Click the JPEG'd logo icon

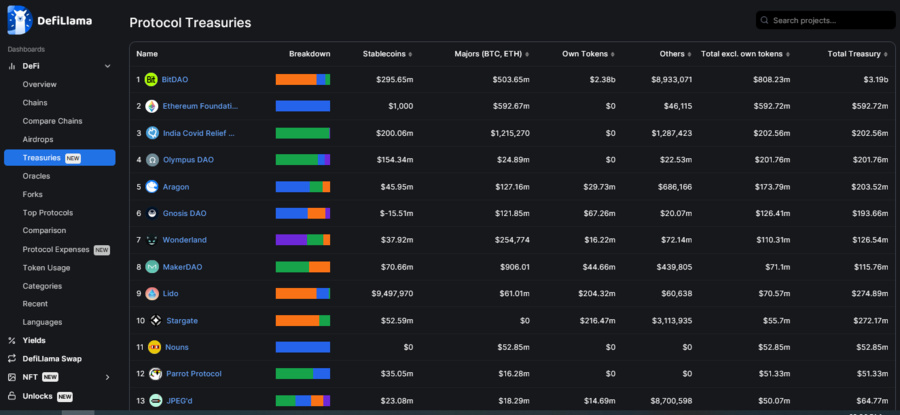(x=156, y=401)
